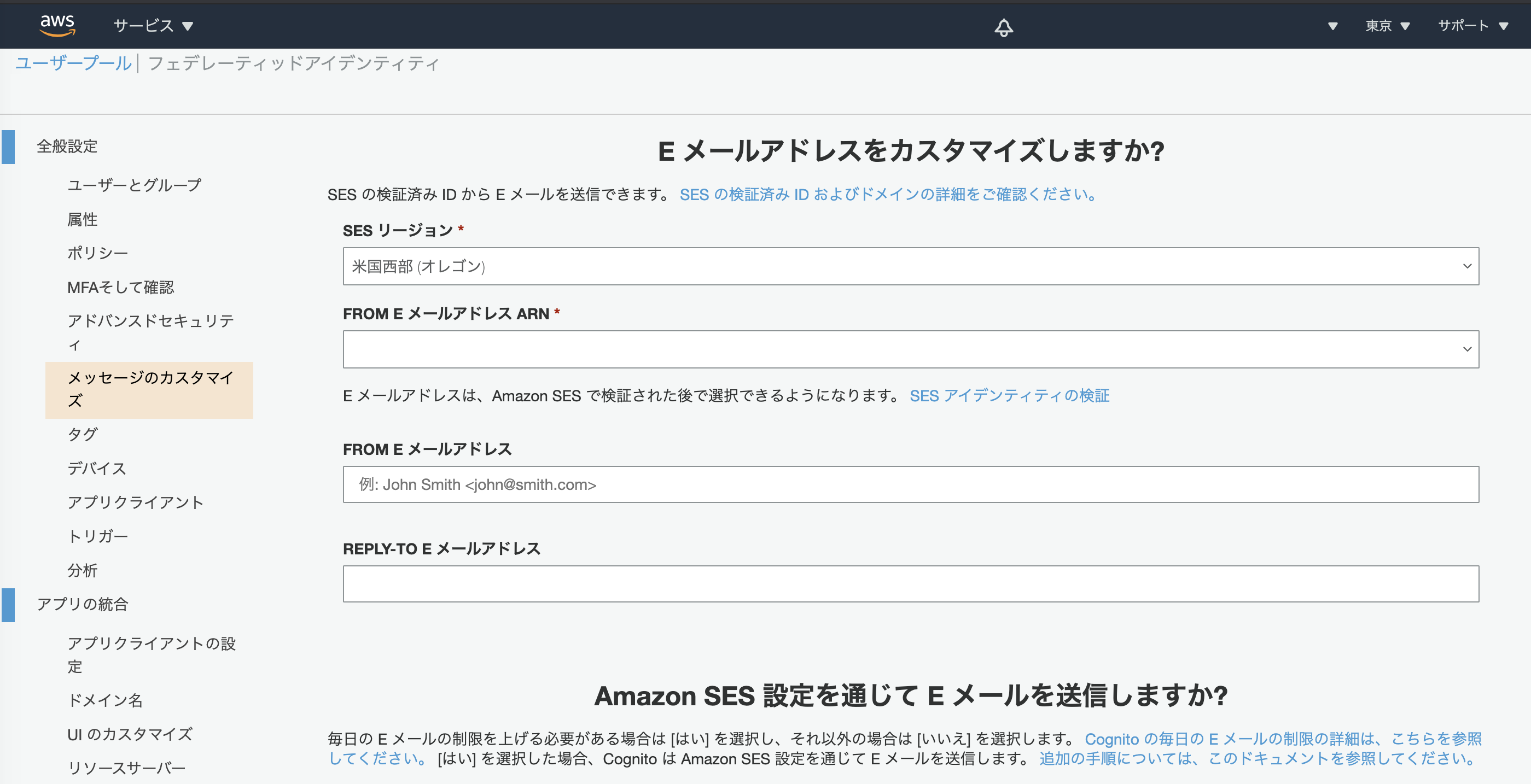Open the 東京 region selector

1388,26
